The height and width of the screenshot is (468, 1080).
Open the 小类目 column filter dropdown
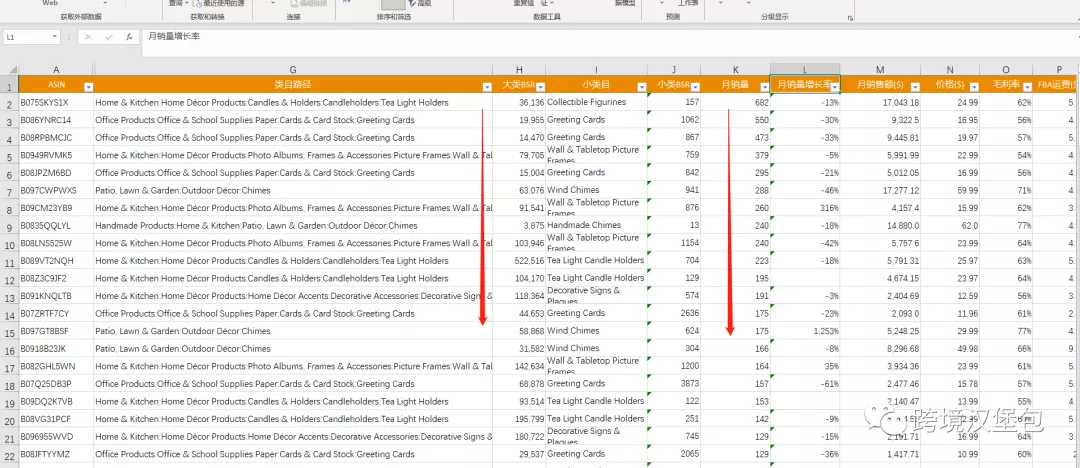click(x=640, y=87)
